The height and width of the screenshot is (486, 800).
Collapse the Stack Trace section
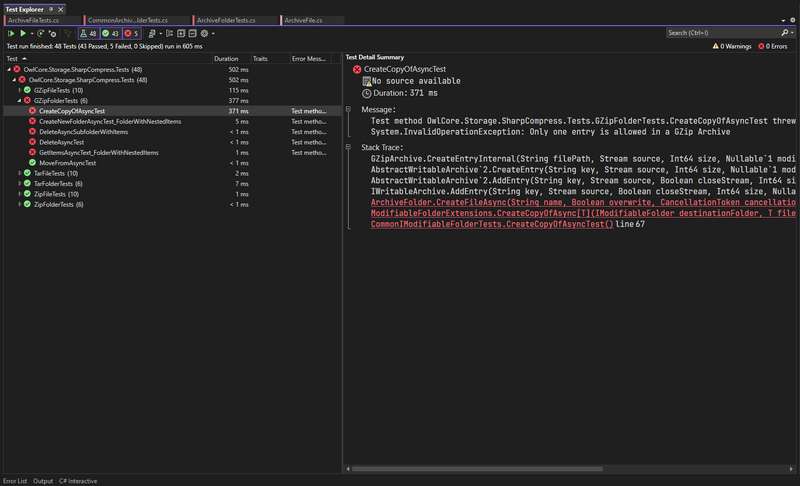tap(348, 147)
